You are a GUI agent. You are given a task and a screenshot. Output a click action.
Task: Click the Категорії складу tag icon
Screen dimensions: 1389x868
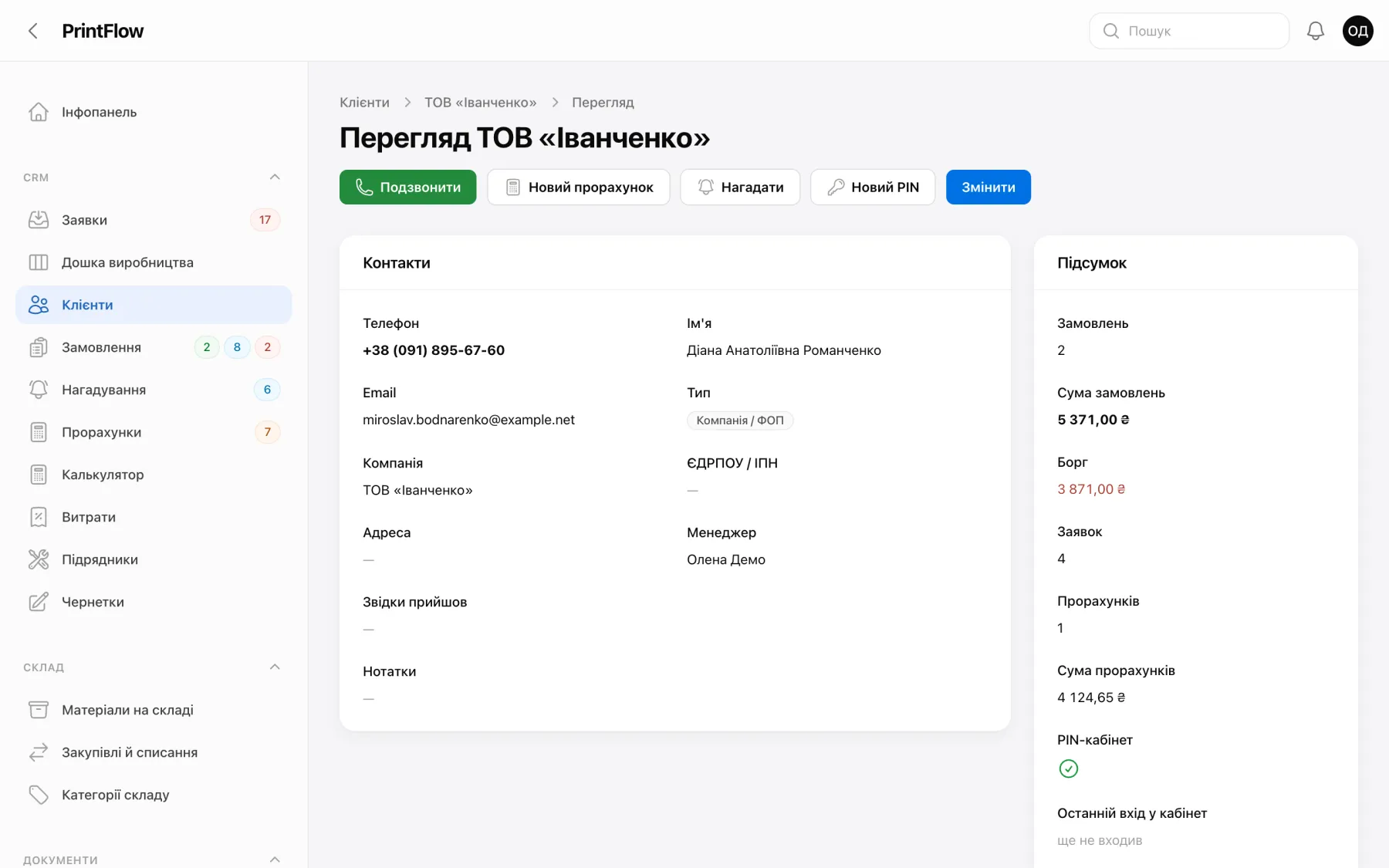(39, 795)
